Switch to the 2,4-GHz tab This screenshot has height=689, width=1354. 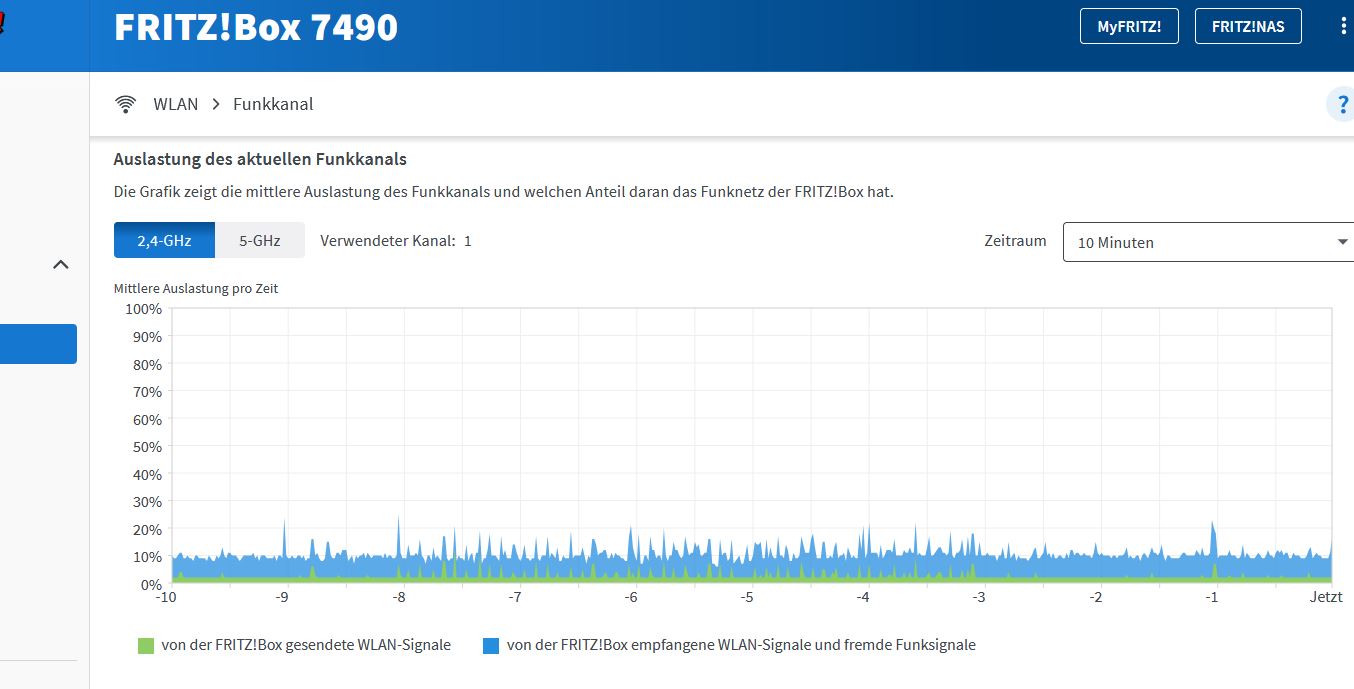coord(164,241)
